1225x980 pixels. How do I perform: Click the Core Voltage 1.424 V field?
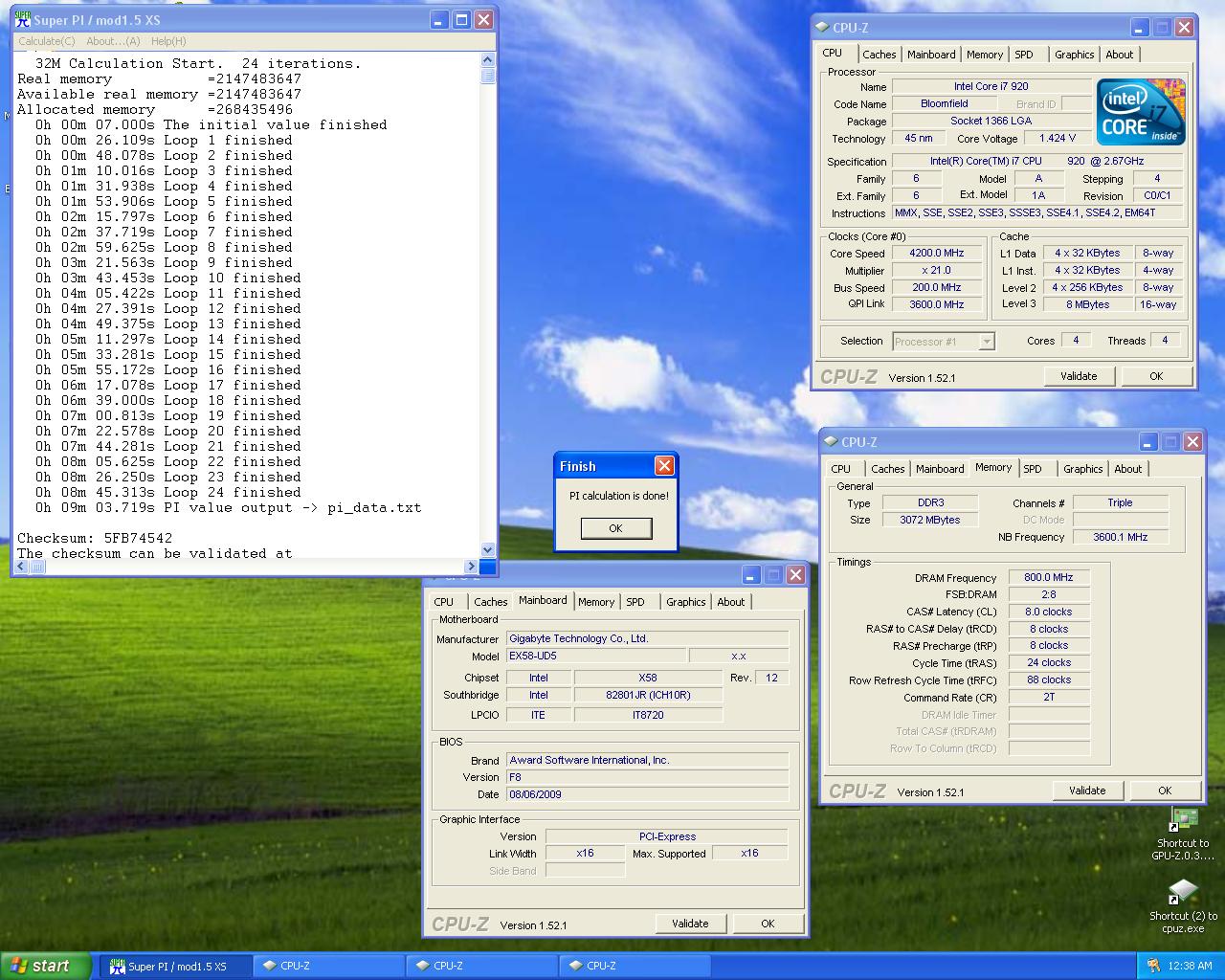pos(1058,138)
